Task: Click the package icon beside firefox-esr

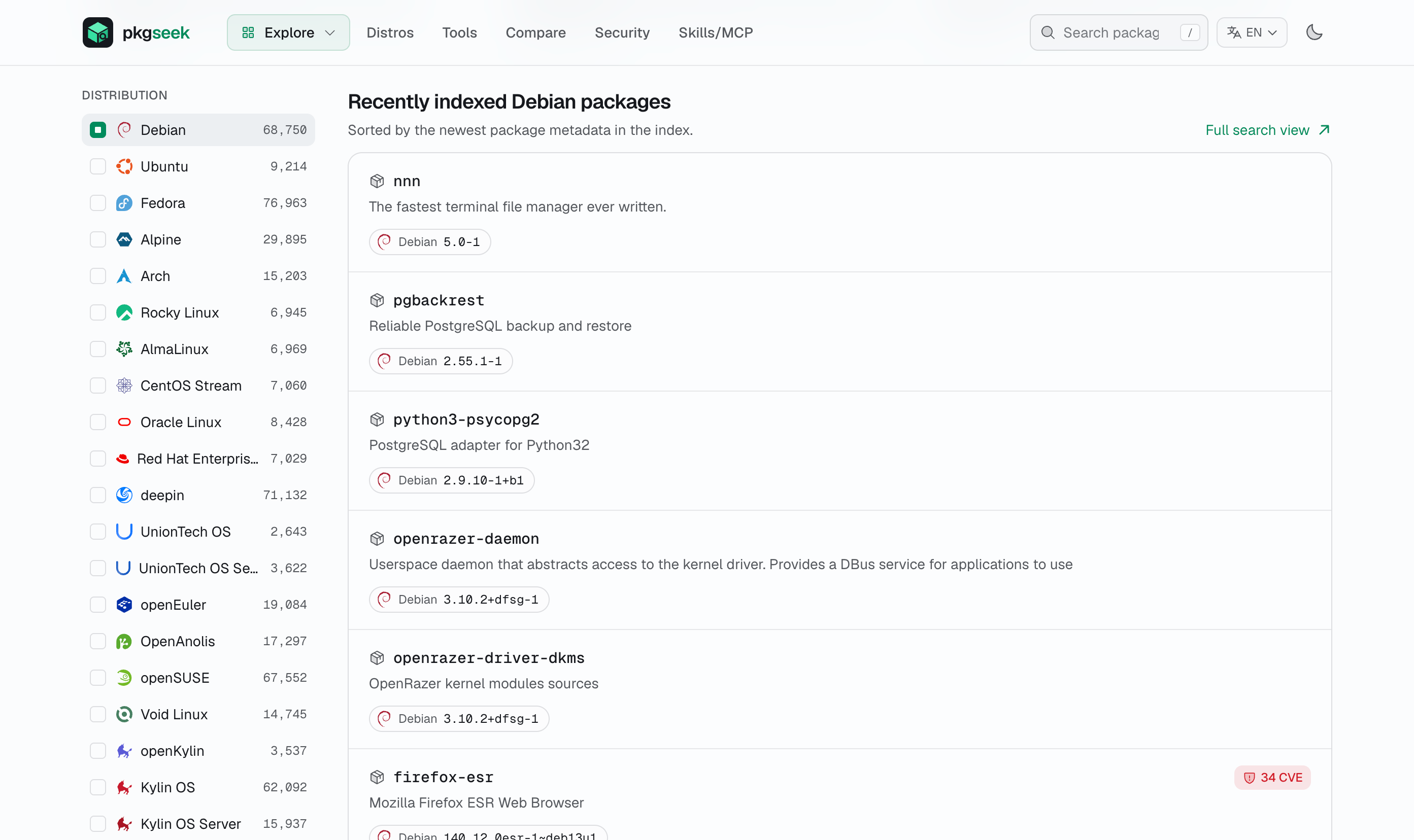Action: click(x=377, y=777)
